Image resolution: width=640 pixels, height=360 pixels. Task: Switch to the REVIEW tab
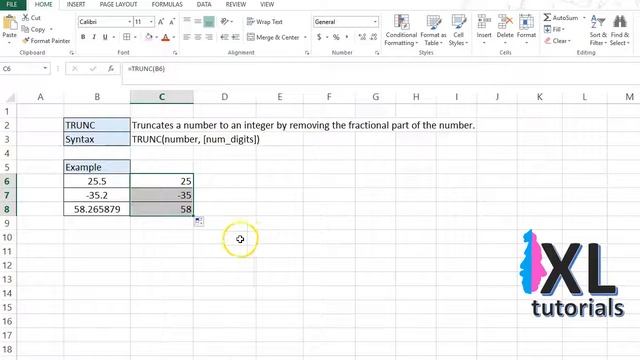[x=236, y=4]
